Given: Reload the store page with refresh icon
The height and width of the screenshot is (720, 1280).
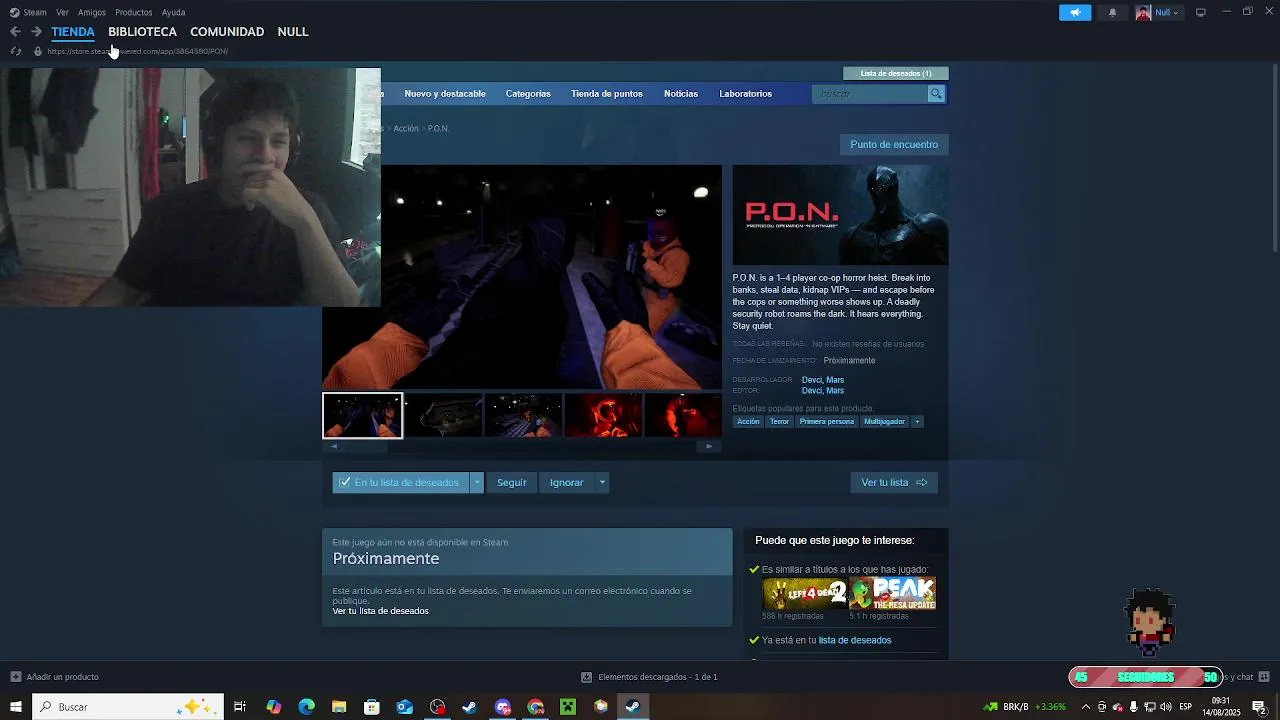Looking at the screenshot, I should click(15, 51).
